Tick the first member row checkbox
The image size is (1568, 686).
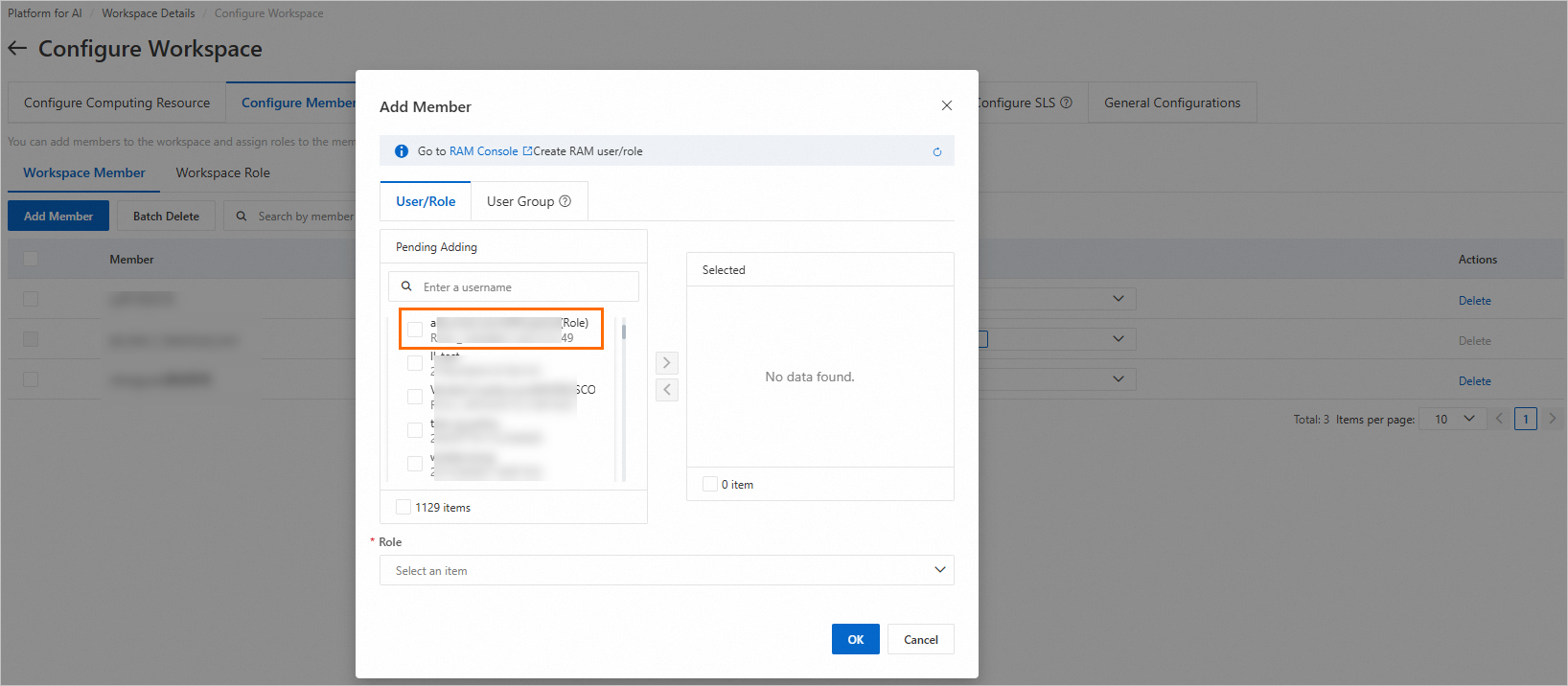tap(31, 299)
